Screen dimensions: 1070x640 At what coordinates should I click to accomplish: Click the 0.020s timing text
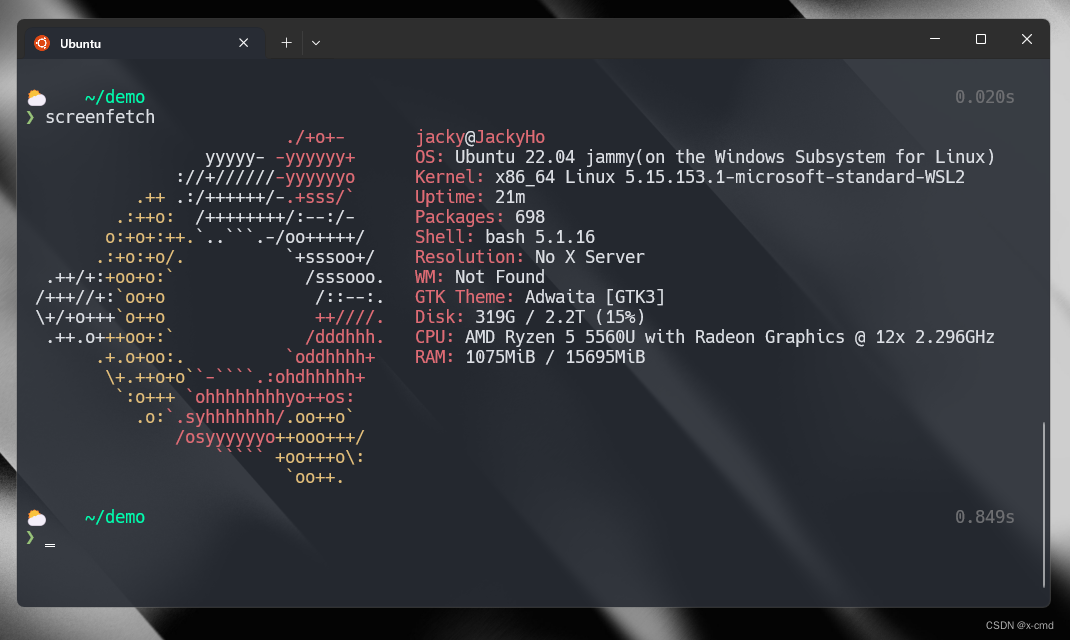pos(985,97)
